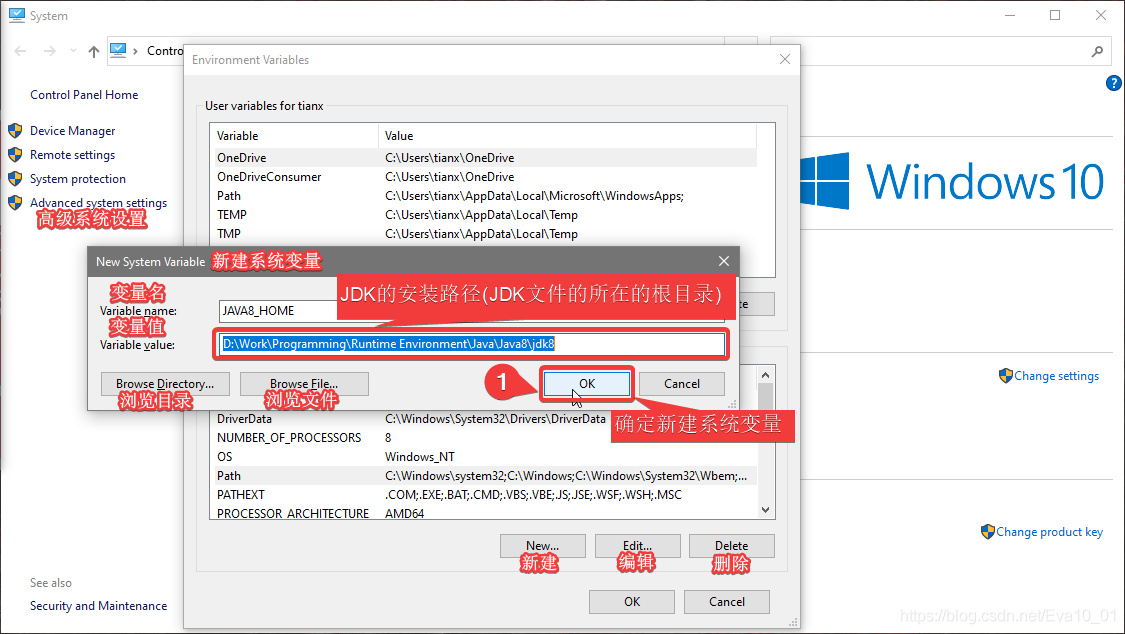
Task: Click the Change product key shield icon
Action: pyautogui.click(x=988, y=531)
